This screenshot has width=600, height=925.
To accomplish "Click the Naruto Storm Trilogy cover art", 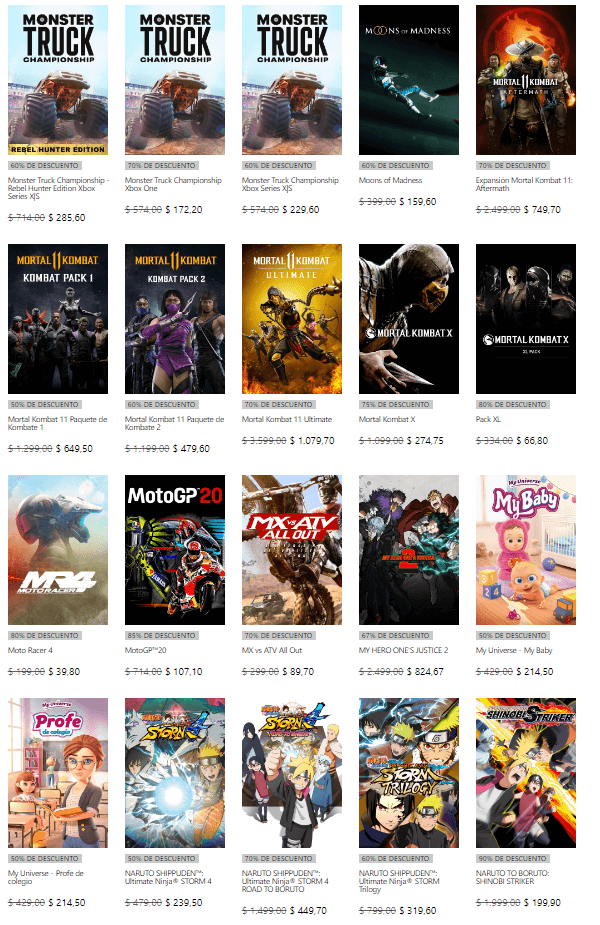I will 409,773.
